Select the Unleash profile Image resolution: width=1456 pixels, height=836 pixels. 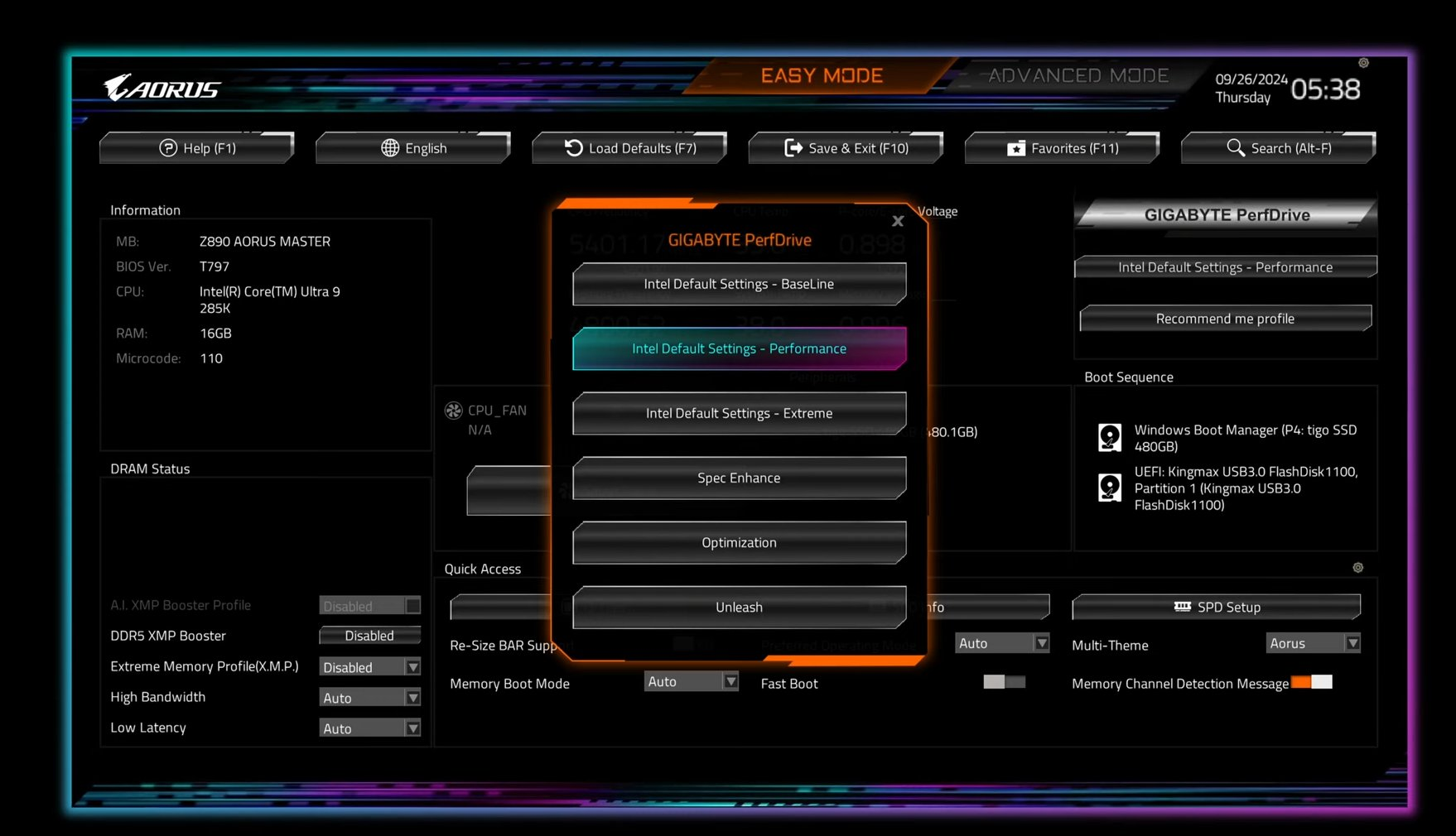pos(739,607)
